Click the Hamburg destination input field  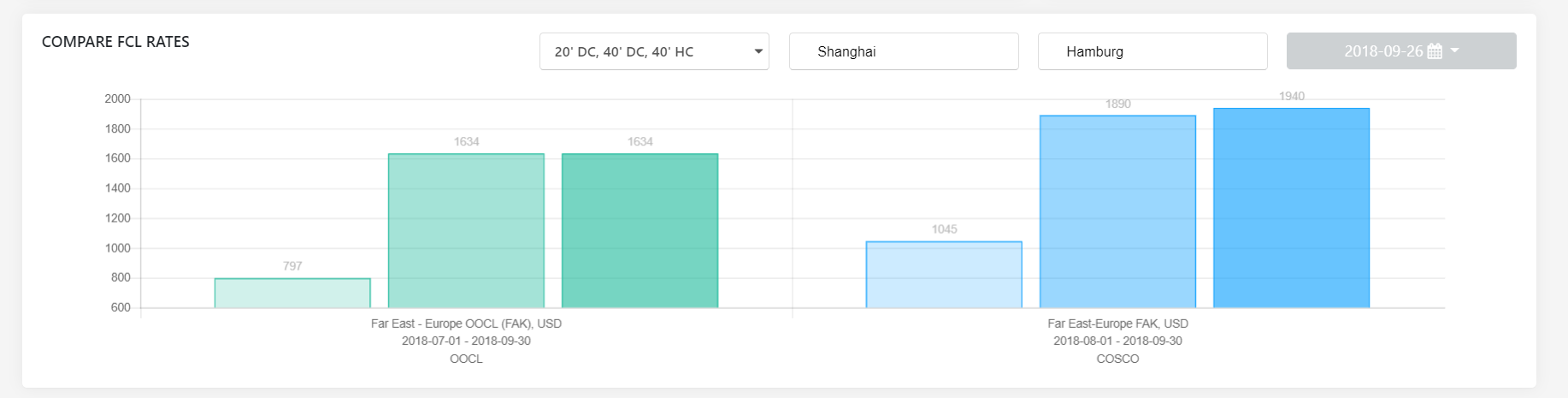tap(1152, 51)
